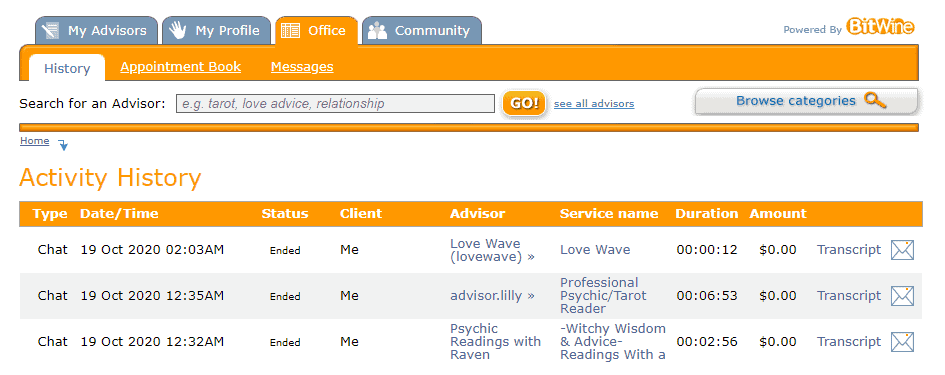The image size is (945, 375).
Task: Click the '19 Oct 2020 02:03AM' date cell
Action: [152, 250]
